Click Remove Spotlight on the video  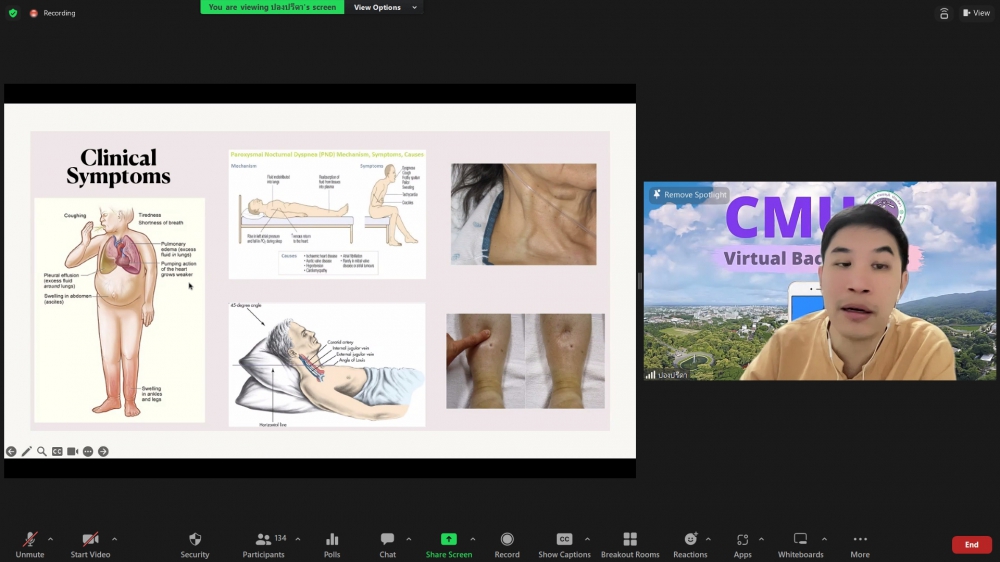coord(688,195)
